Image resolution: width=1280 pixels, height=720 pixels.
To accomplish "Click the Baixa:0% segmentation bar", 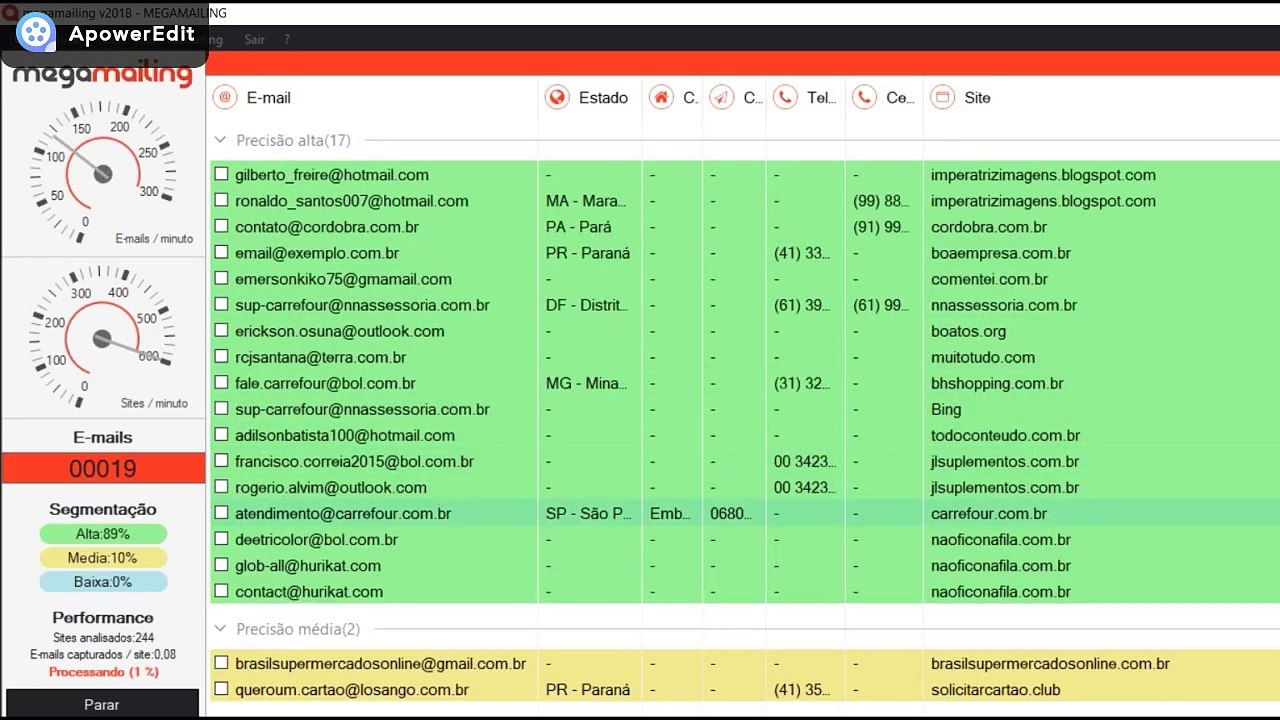I will pos(103,582).
